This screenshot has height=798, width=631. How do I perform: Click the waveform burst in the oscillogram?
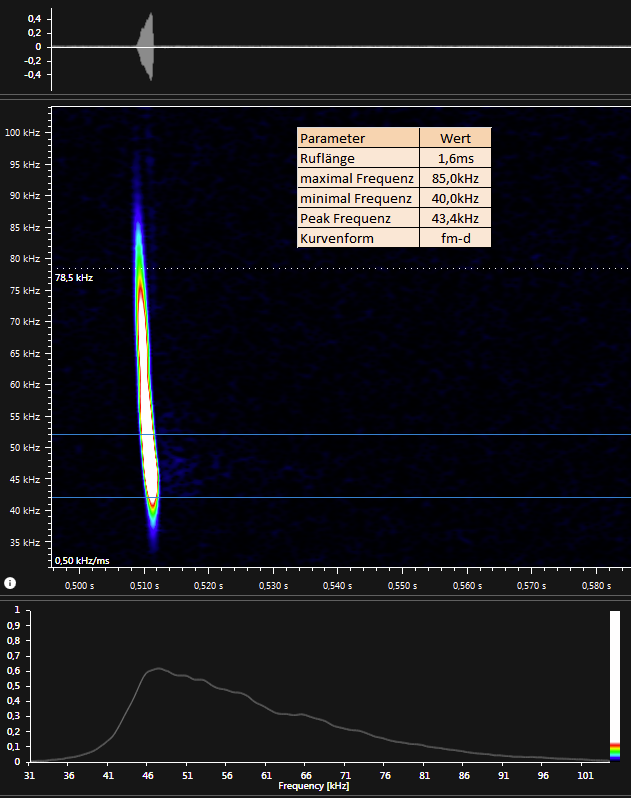tap(146, 46)
